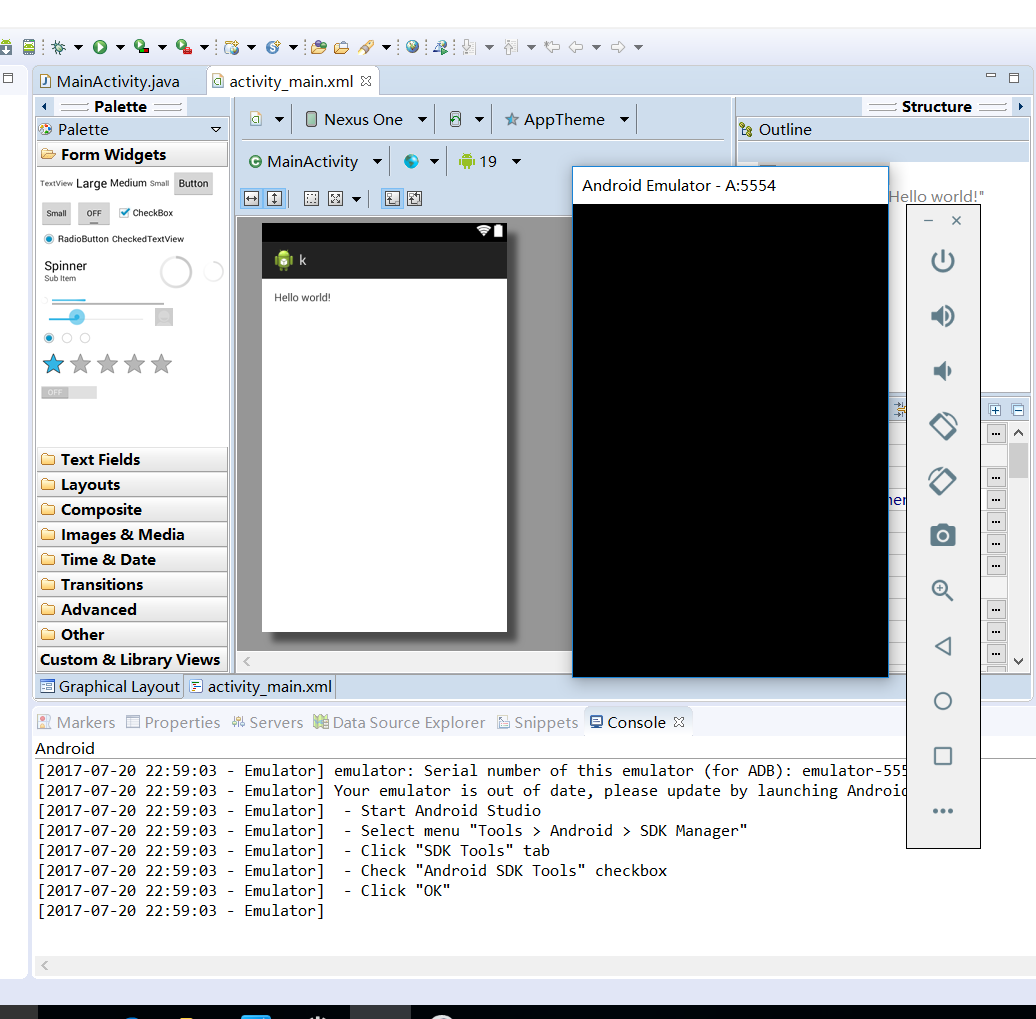Click the emulator Overview square button

943,756
